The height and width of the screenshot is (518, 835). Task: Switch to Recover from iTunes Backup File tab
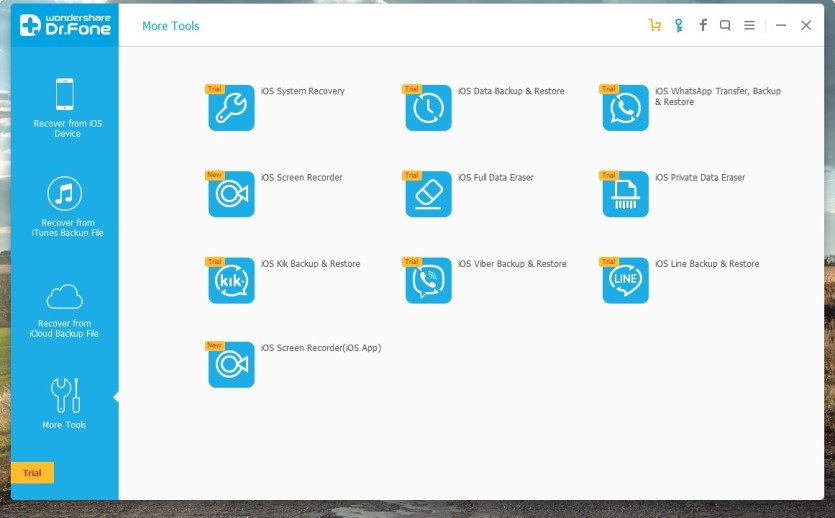pyautogui.click(x=65, y=208)
